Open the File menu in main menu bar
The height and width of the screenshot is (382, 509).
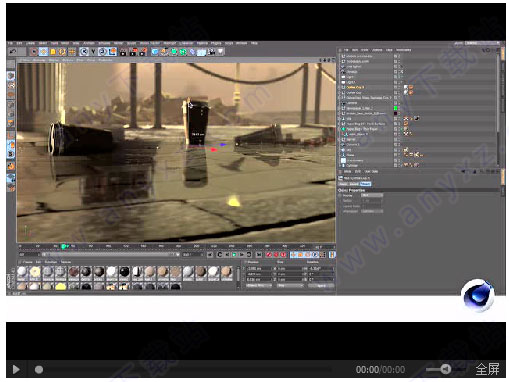point(10,43)
